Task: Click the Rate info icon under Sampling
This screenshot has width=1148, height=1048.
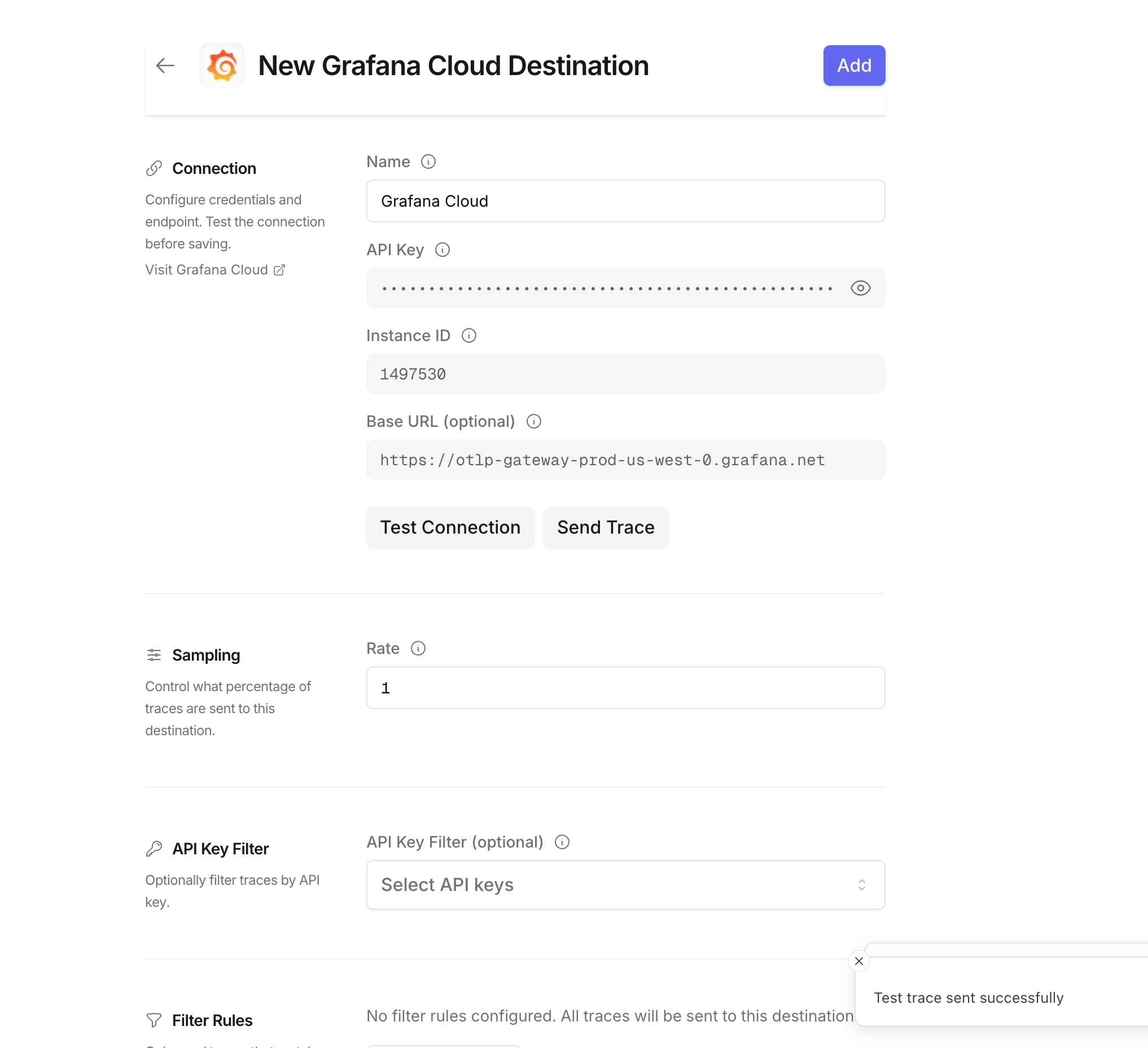Action: (x=419, y=648)
